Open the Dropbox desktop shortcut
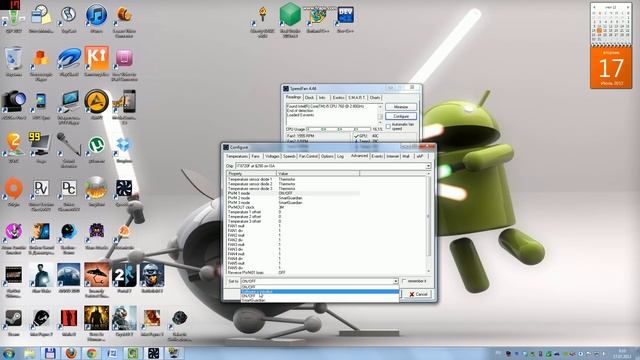The height and width of the screenshot is (360, 640). (124, 148)
